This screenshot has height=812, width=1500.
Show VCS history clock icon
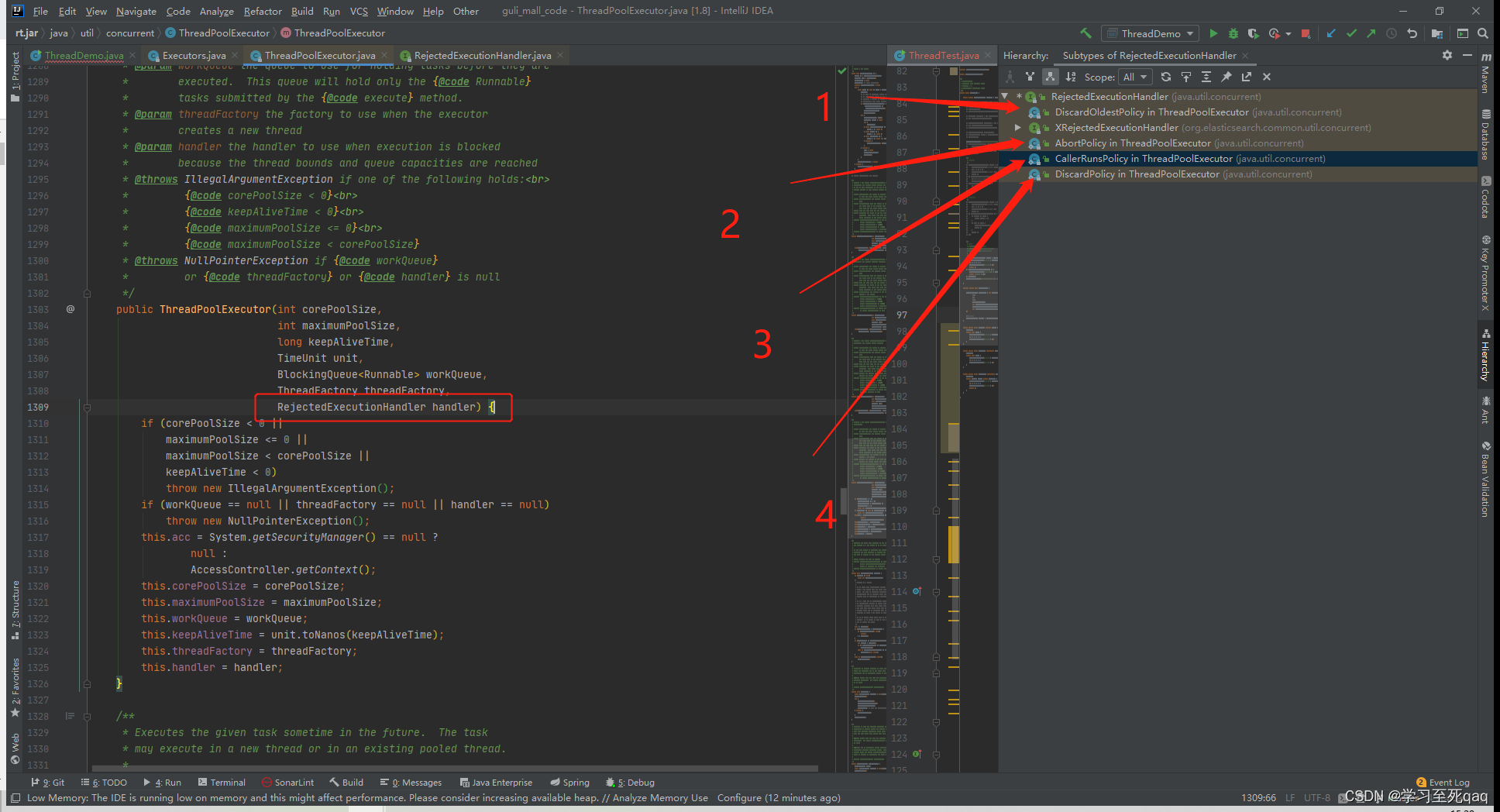click(x=1392, y=33)
